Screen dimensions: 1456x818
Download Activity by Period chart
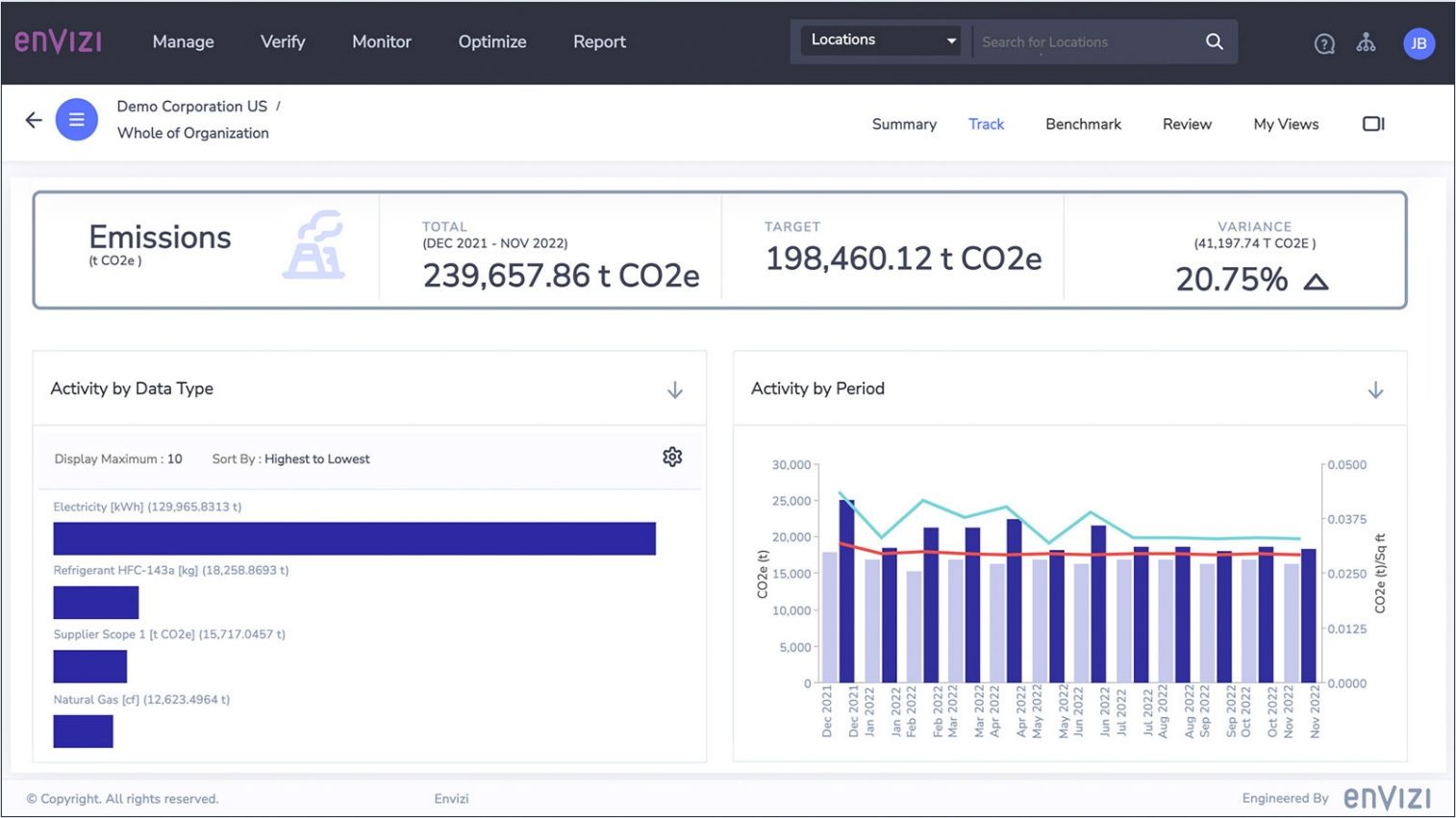[x=1375, y=389]
